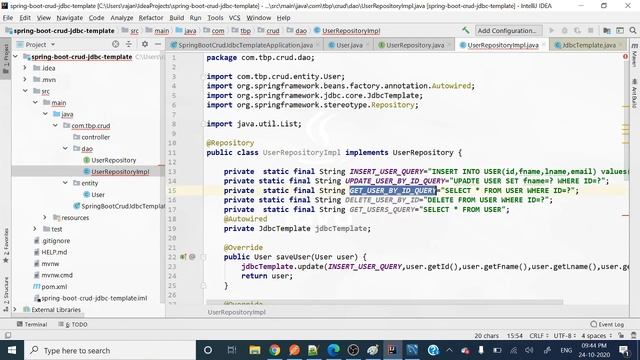Click Windows Start button
Viewport: 640px width, 360px height.
tap(11, 350)
